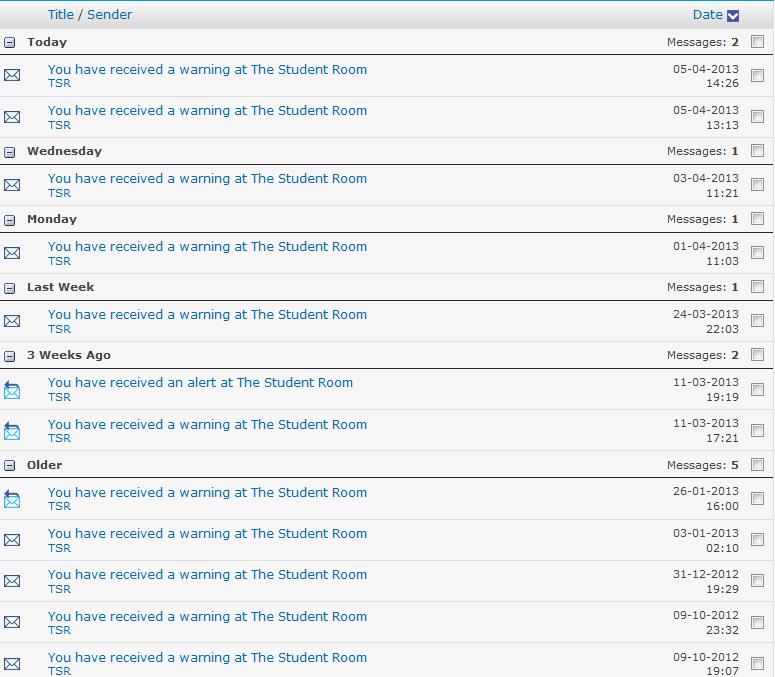Open warning message received 09-10-2012 19:07
The width and height of the screenshot is (775, 677).
207,658
